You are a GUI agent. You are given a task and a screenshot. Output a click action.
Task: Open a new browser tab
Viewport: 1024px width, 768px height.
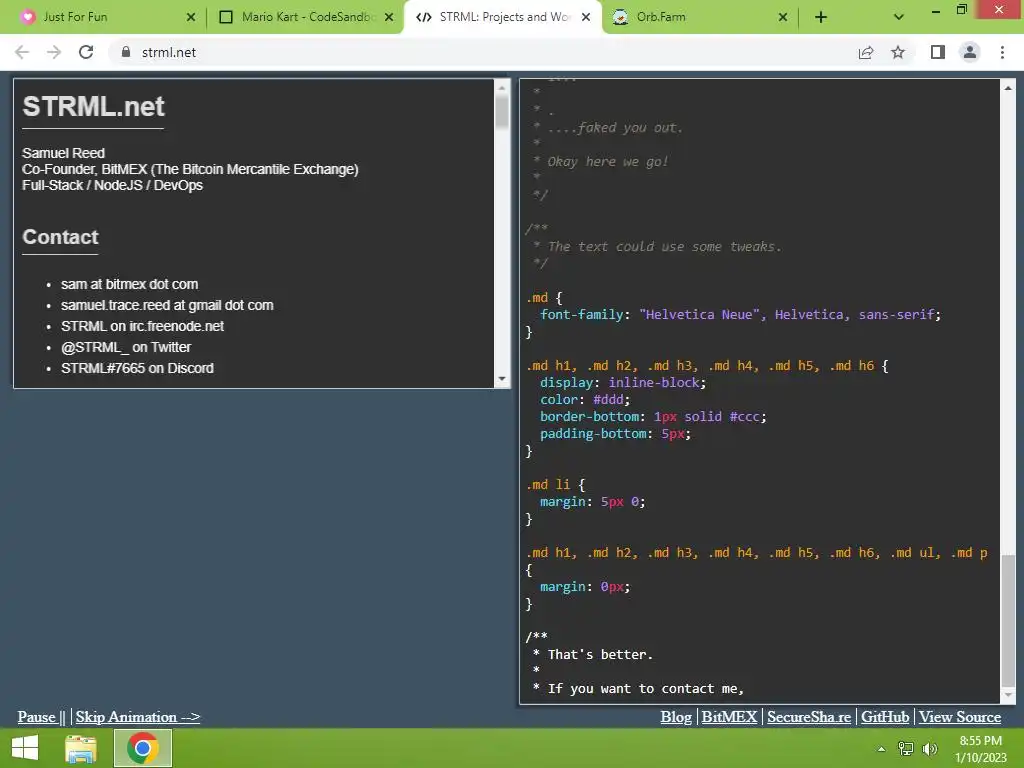821,18
